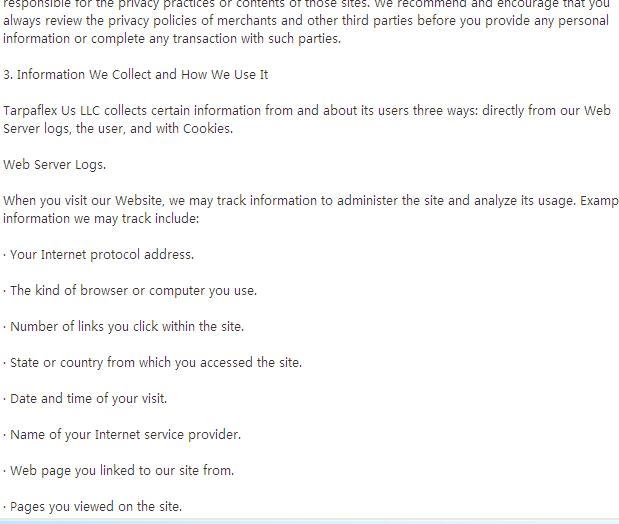619x524 pixels.
Task: Click the words 'Tarpaflex Us LLC'
Action: coord(52,111)
